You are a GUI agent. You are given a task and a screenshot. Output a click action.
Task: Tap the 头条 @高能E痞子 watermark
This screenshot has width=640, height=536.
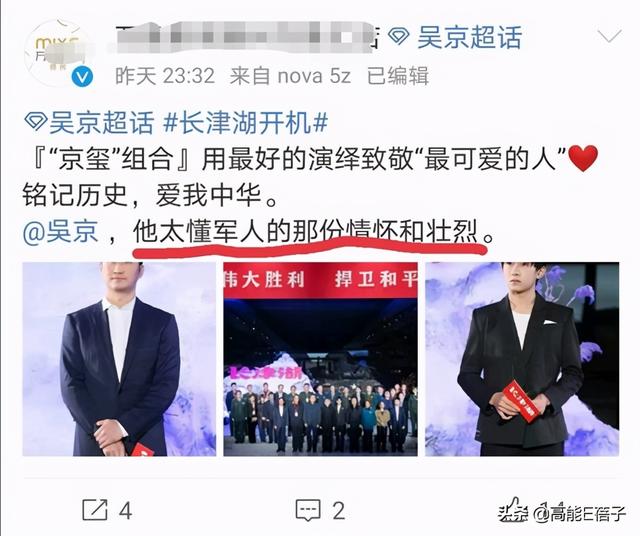(x=562, y=512)
